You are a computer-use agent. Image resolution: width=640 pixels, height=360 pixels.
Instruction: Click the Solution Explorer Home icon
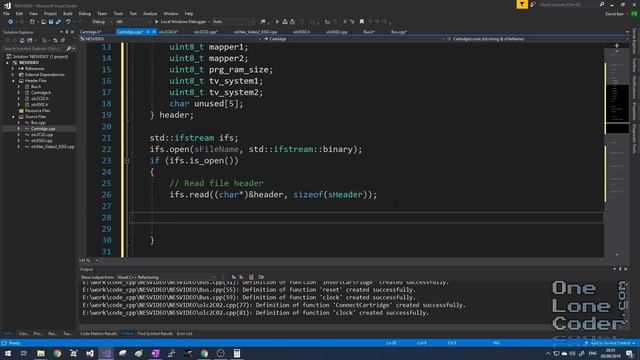click(x=22, y=40)
